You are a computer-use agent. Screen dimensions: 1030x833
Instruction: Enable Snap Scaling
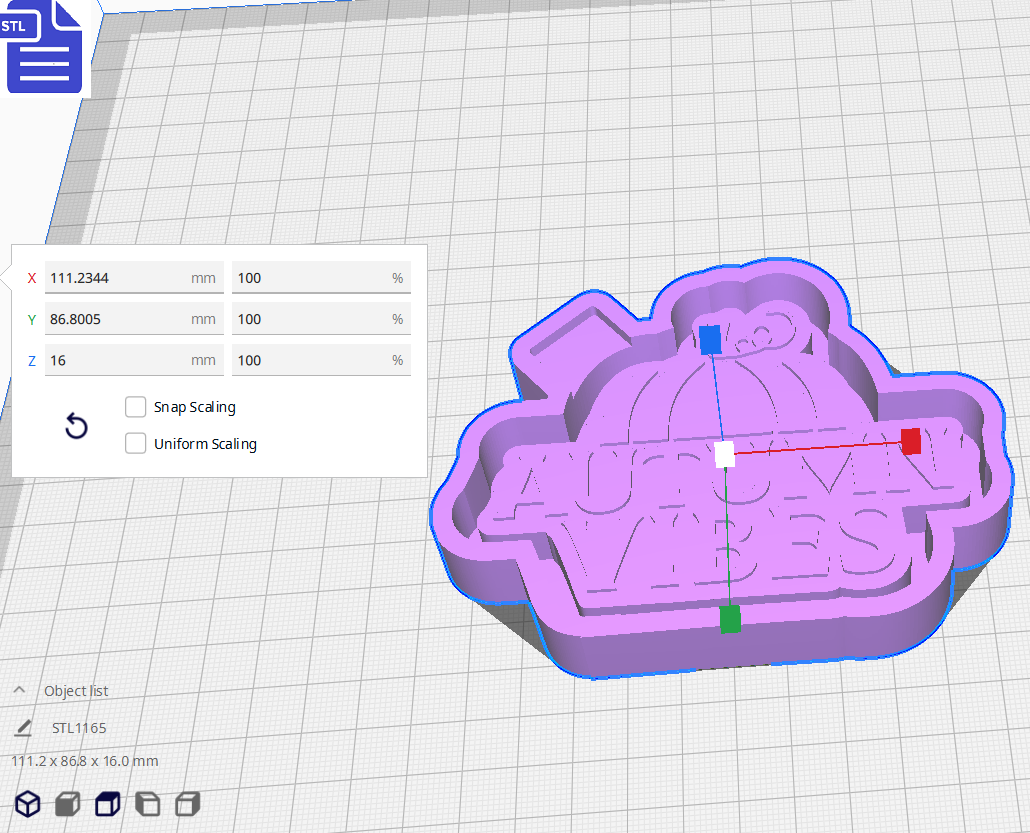[136, 407]
